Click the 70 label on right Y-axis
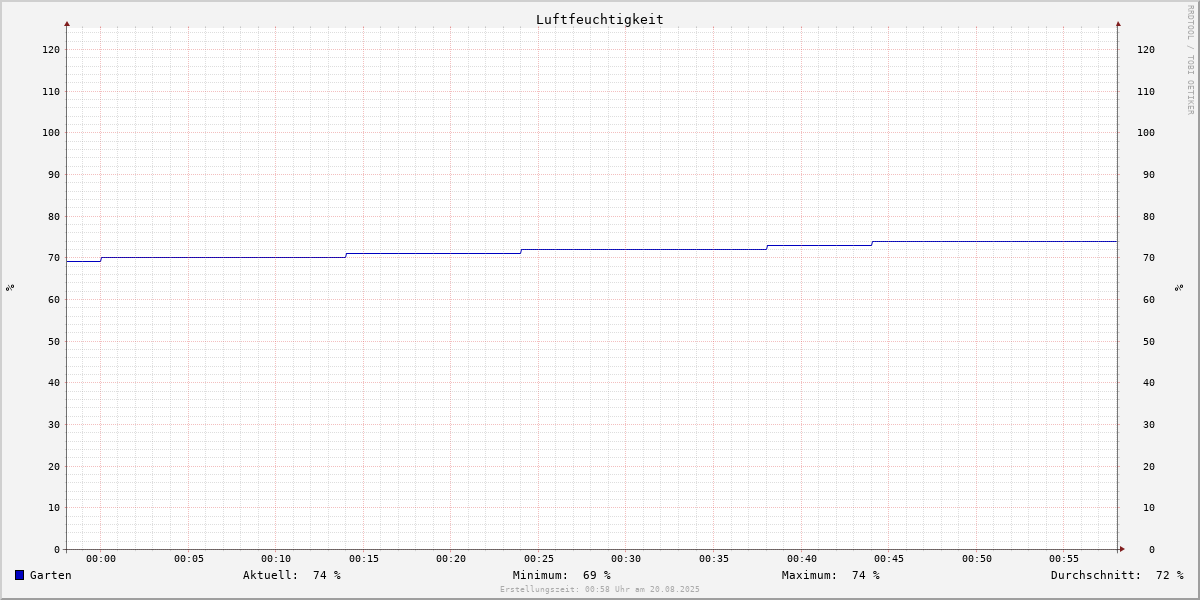Image resolution: width=1200 pixels, height=600 pixels. 1149,257
